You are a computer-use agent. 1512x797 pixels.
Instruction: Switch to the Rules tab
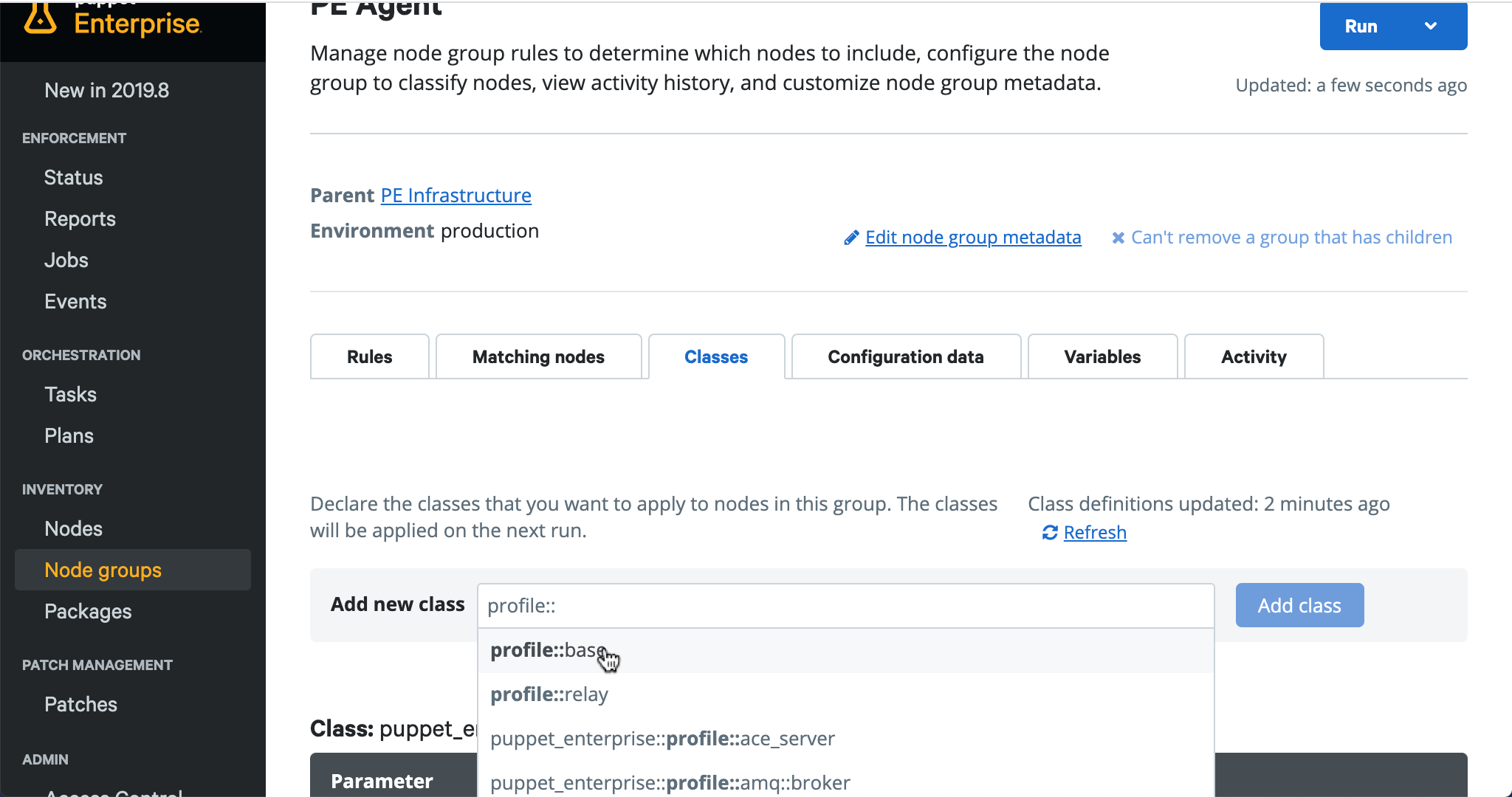(x=369, y=356)
